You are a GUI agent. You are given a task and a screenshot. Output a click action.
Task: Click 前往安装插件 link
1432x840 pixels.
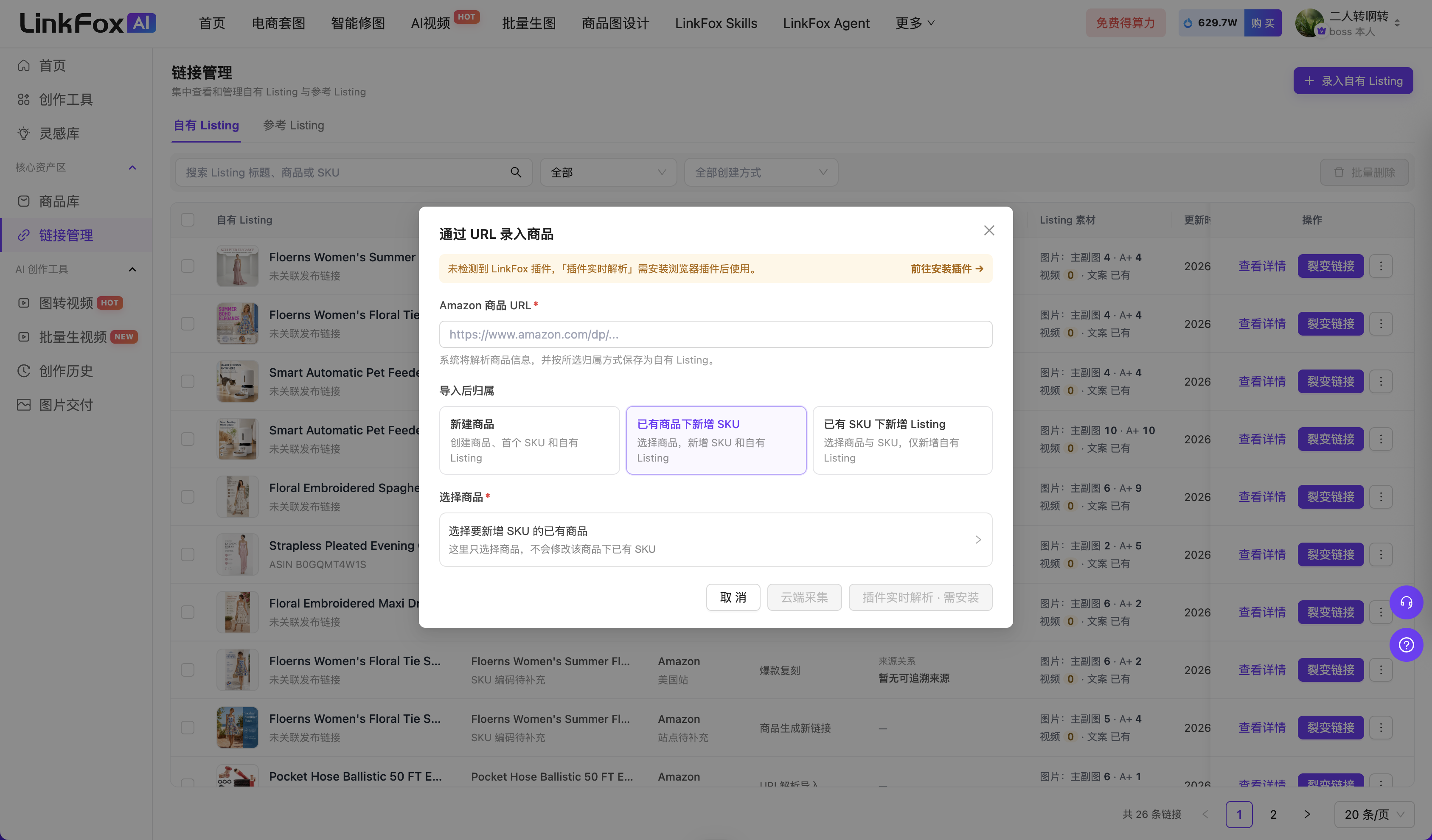[x=947, y=269]
